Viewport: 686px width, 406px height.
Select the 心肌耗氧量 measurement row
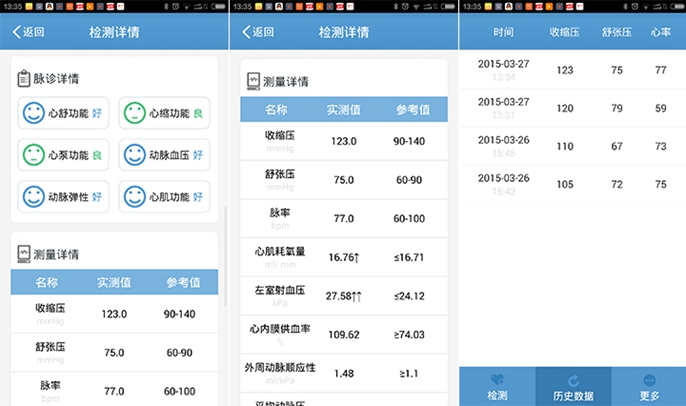coord(343,257)
